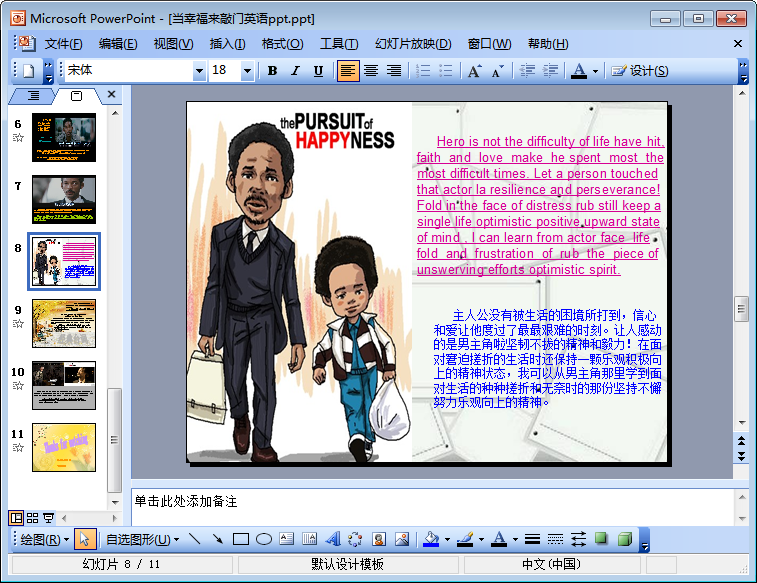Switch to normal view

coord(16,518)
